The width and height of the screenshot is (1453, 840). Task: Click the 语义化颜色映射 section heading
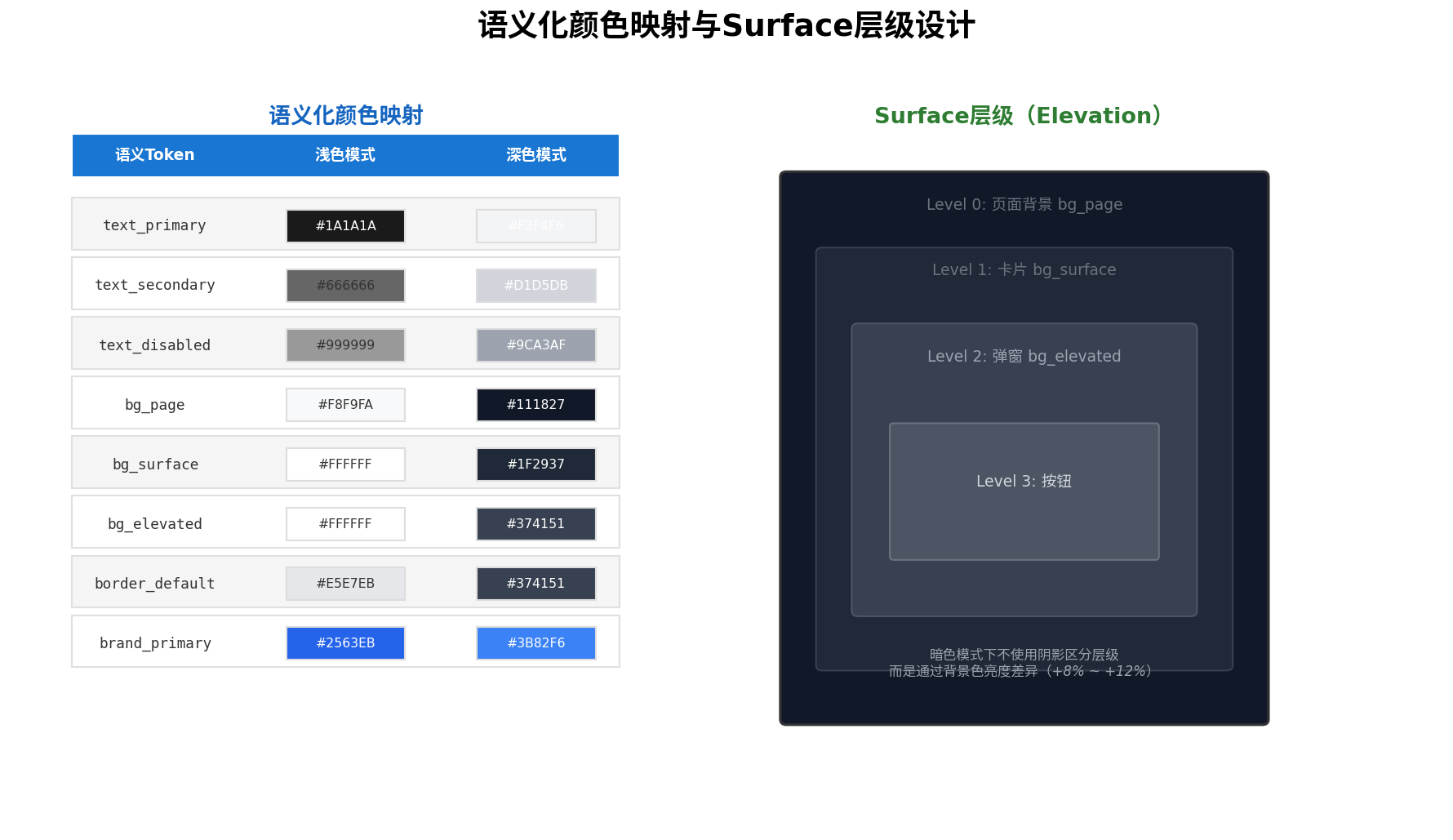(x=346, y=116)
